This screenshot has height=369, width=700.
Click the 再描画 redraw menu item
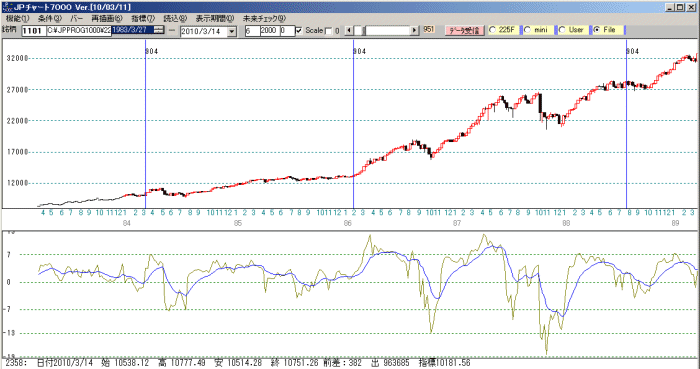pos(107,19)
